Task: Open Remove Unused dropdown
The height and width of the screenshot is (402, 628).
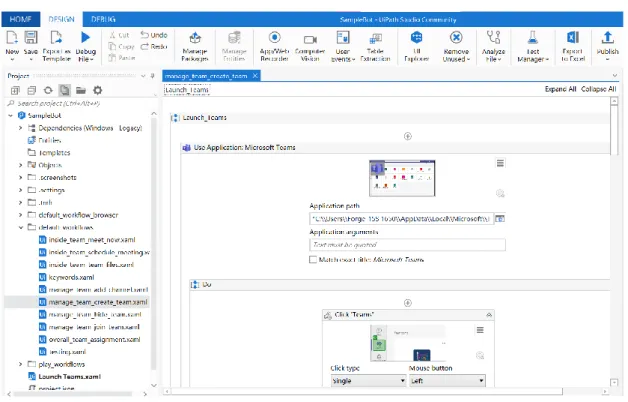Action: pos(456,46)
